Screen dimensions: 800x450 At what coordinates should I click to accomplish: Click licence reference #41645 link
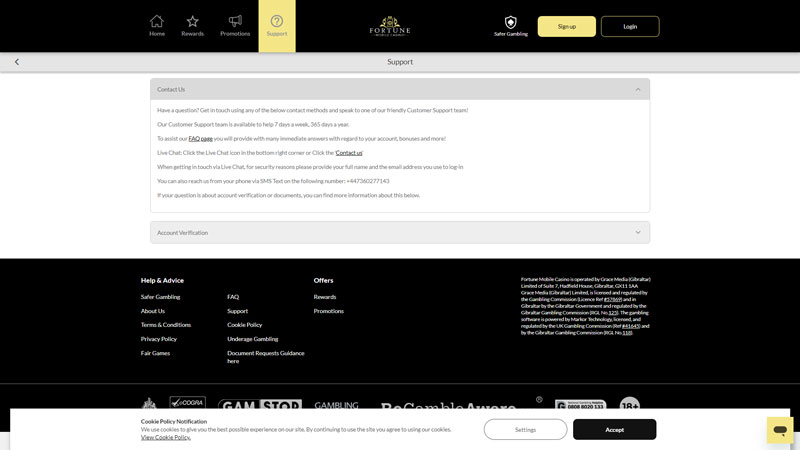pyautogui.click(x=631, y=326)
